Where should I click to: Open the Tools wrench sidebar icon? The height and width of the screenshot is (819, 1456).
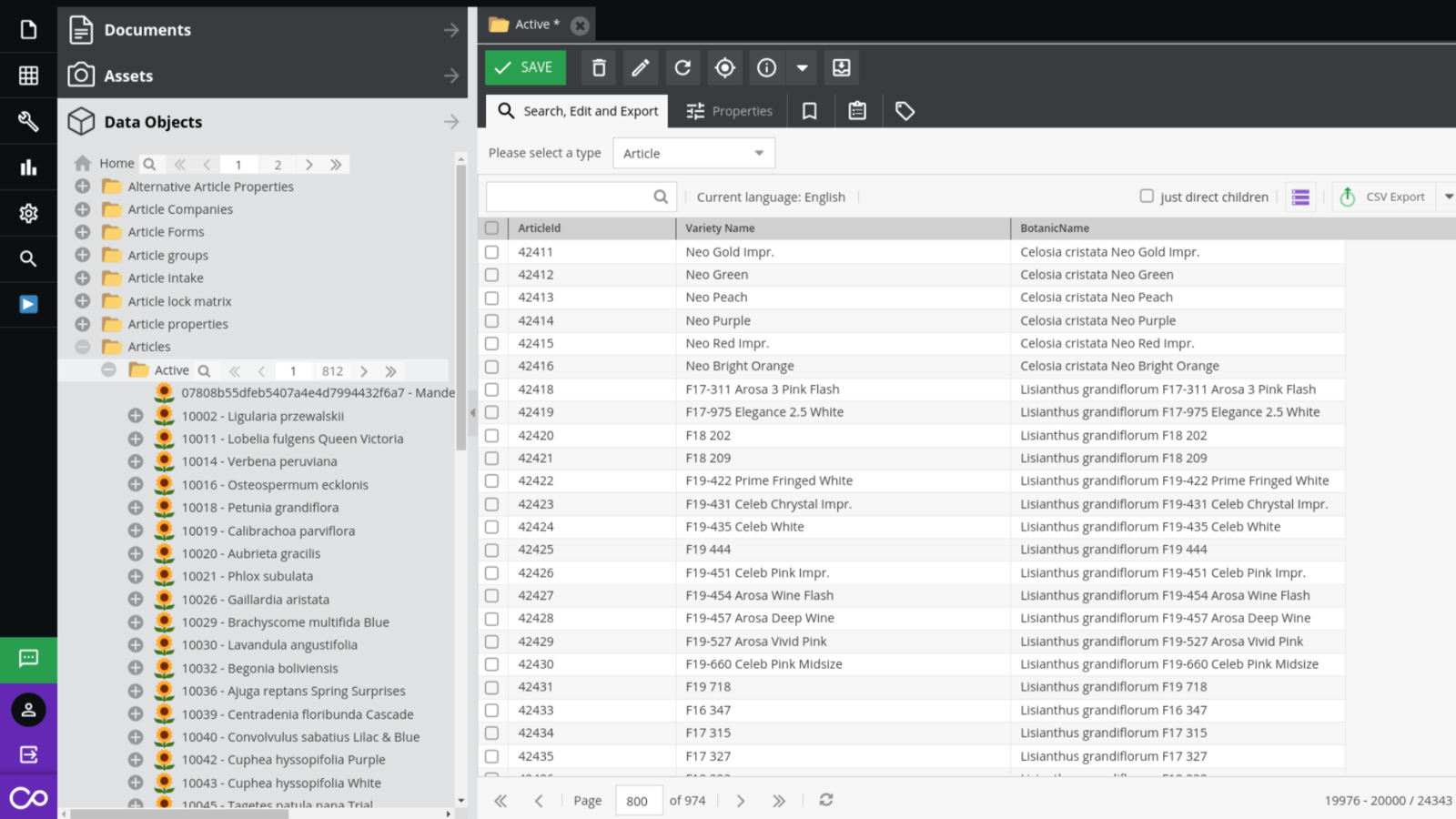coord(28,121)
